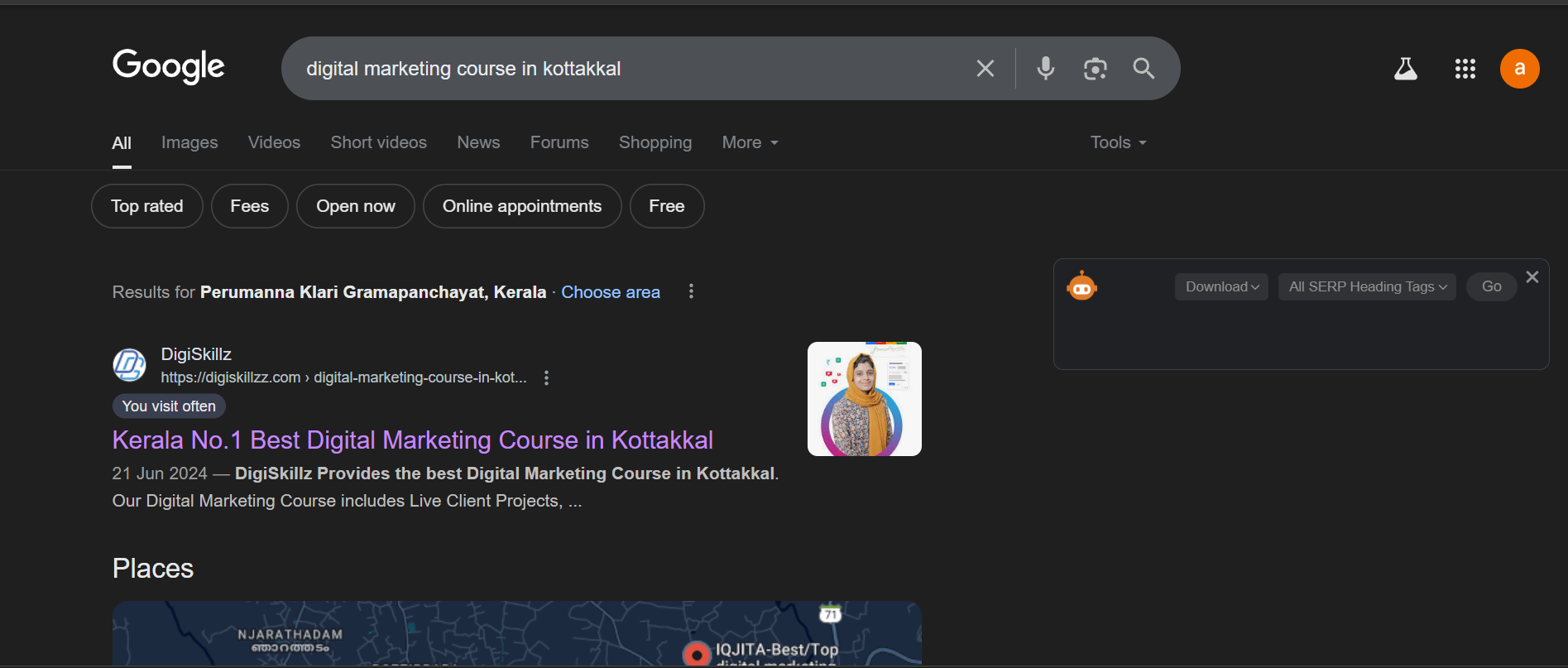The image size is (1568, 668).
Task: Open Kerala No.1 Best Digital Marketing Course result
Action: coord(413,440)
